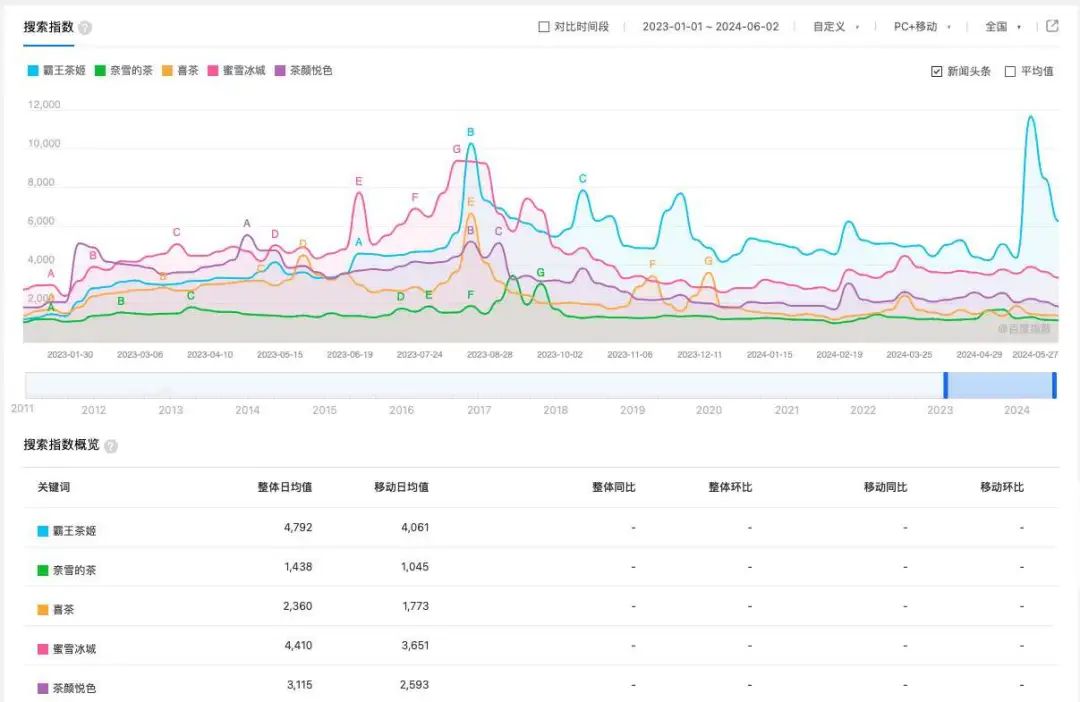This screenshot has height=702, width=1080.
Task: Click value 4,410 in table
Action: coord(298,646)
